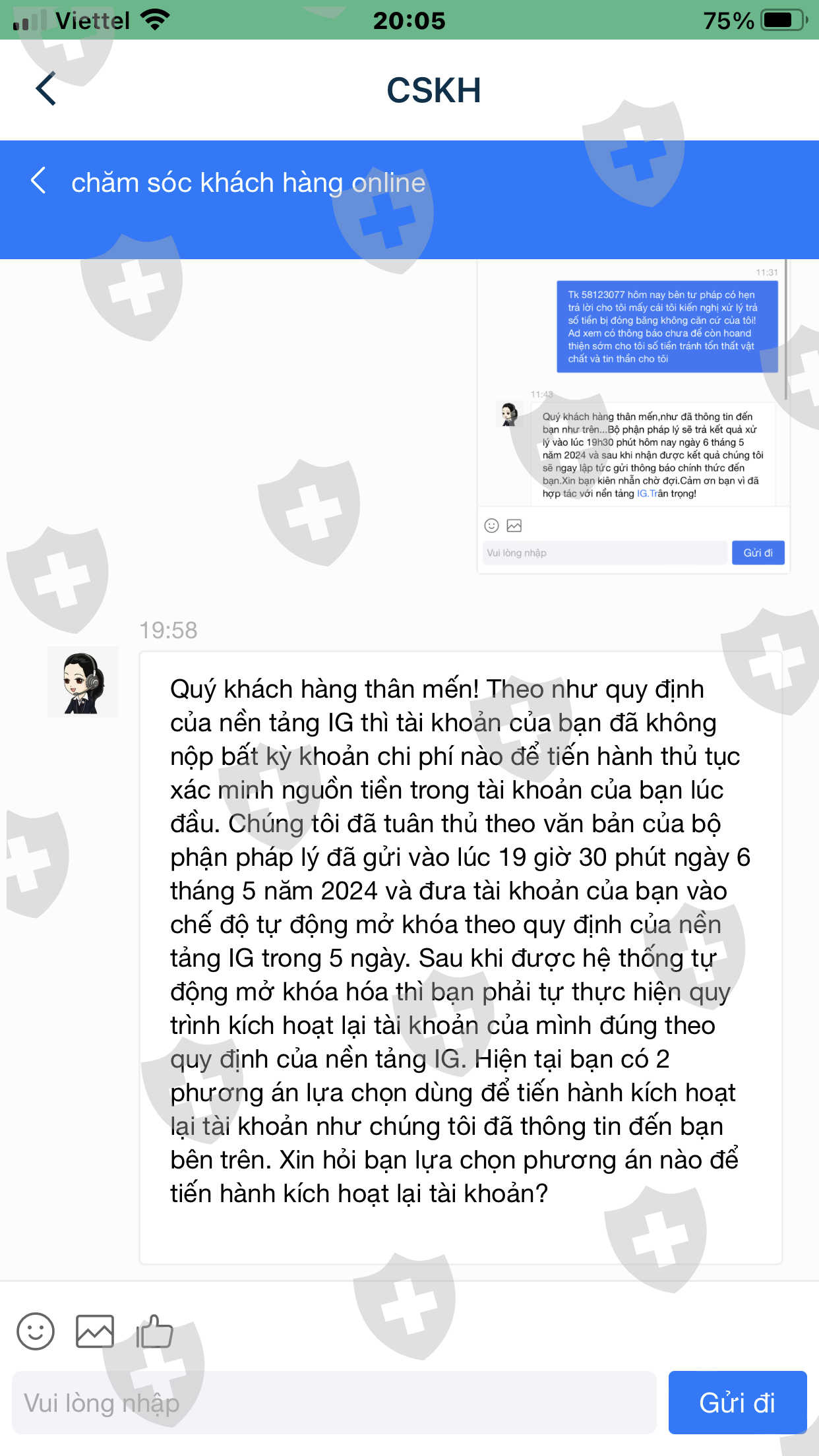Open the emoji smiley picker
819x1456 pixels.
36,1331
